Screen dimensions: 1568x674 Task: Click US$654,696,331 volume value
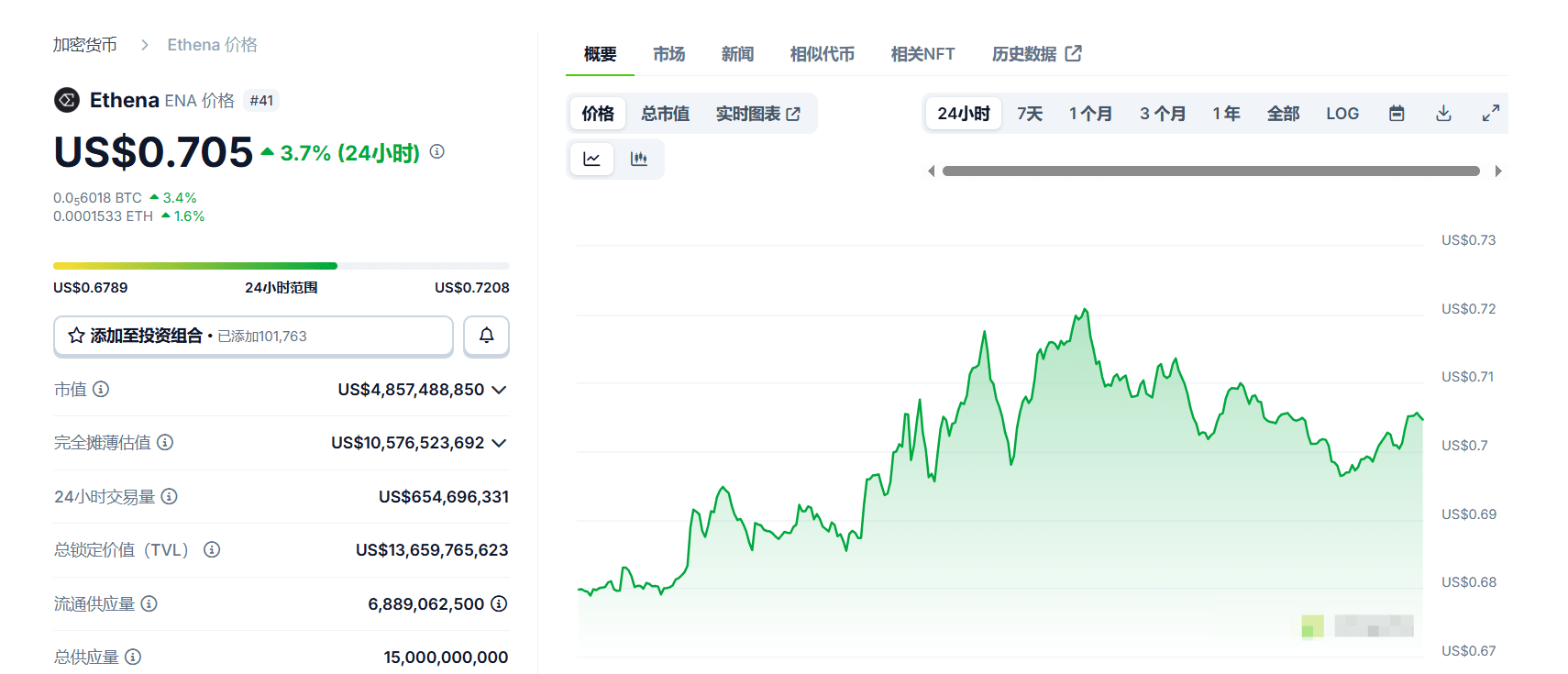(x=444, y=497)
